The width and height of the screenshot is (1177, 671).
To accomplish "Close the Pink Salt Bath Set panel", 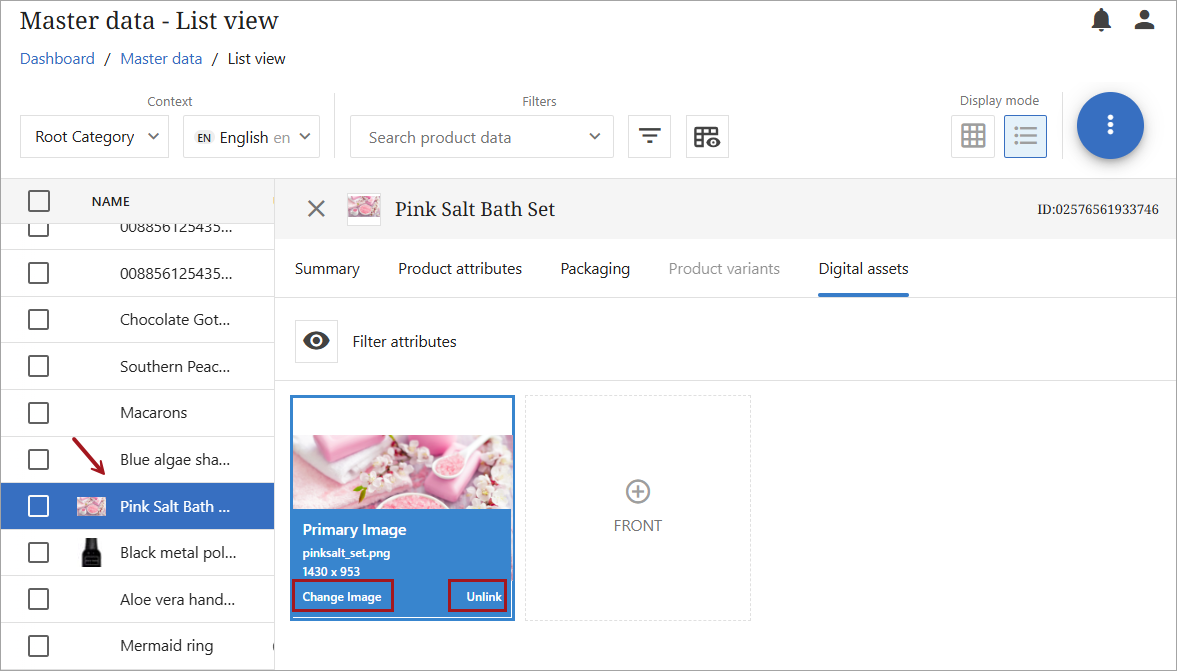I will coord(316,208).
